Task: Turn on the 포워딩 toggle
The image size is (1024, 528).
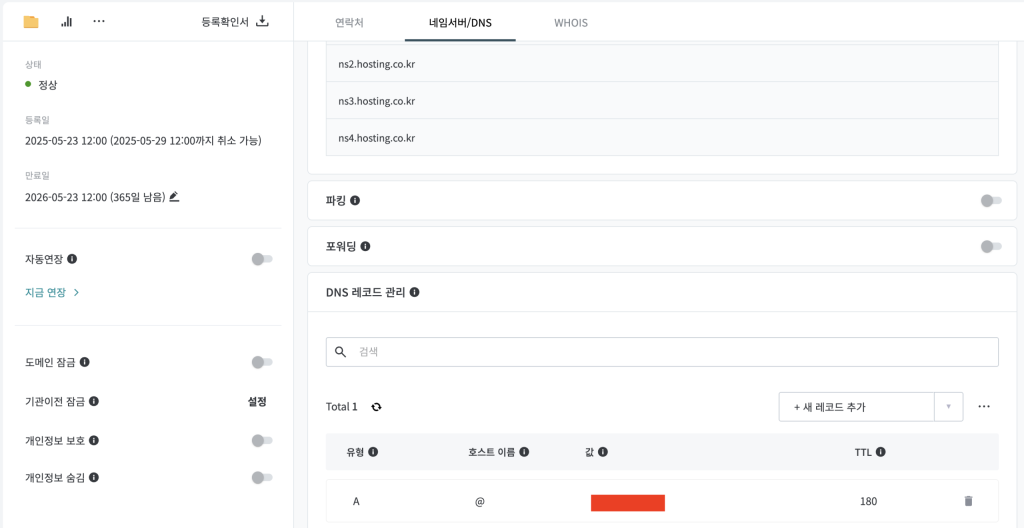Action: coord(991,246)
